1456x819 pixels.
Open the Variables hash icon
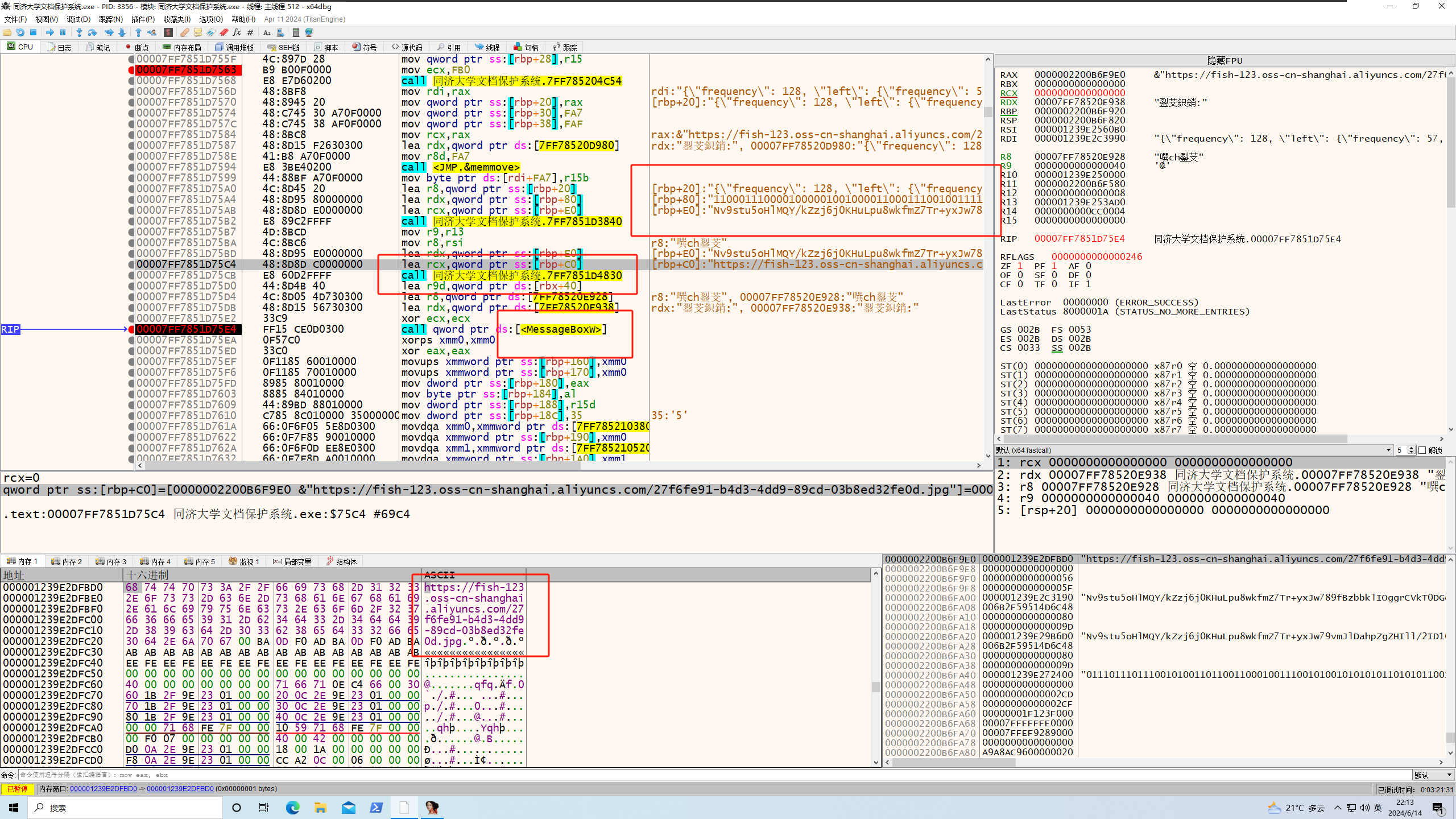coord(250,32)
